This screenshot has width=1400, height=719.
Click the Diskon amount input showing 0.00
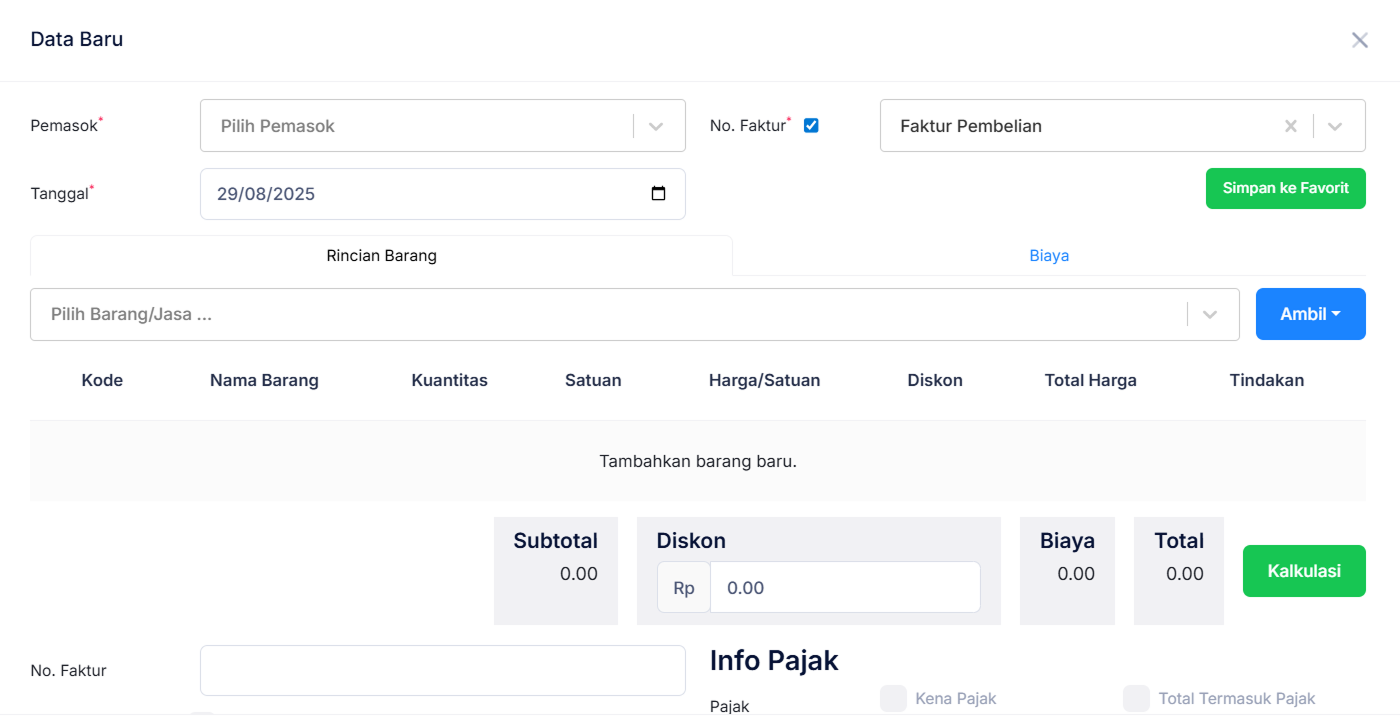845,587
